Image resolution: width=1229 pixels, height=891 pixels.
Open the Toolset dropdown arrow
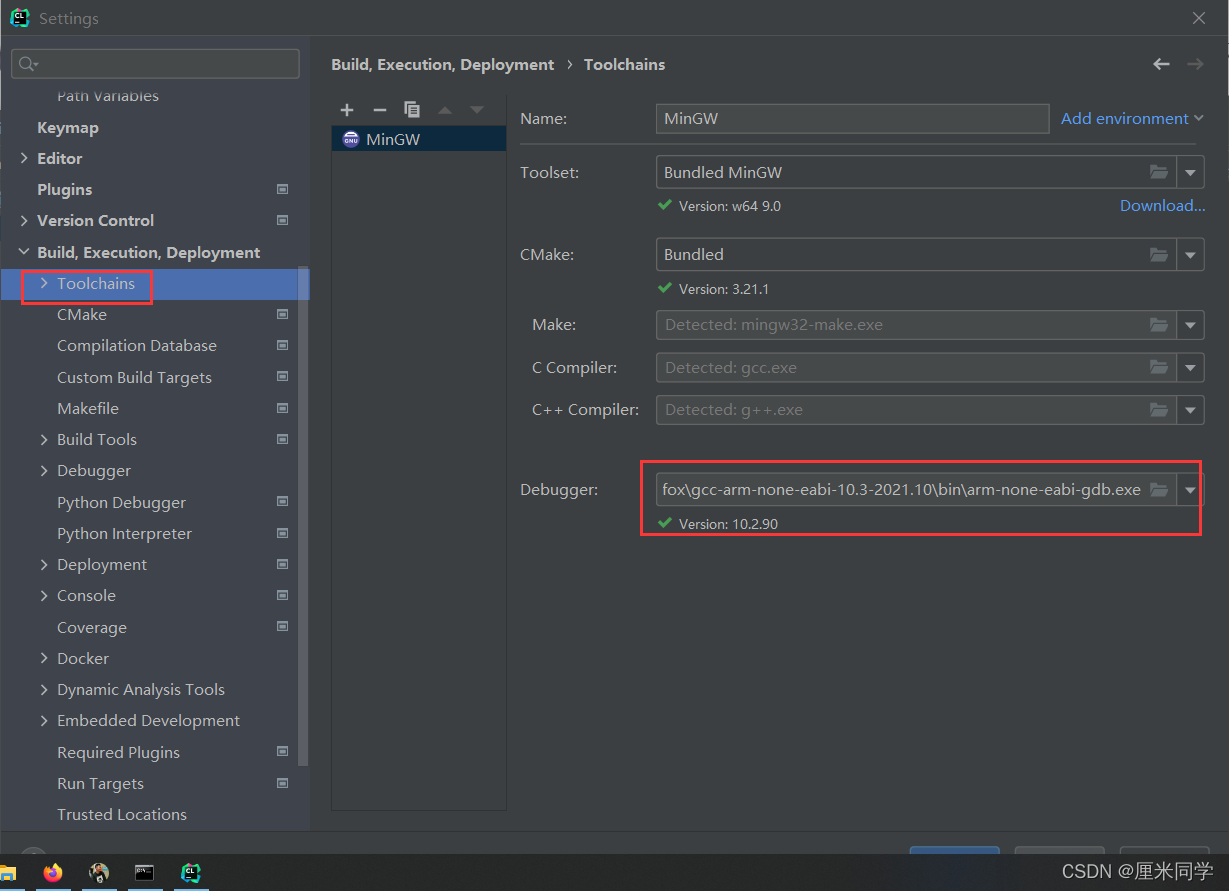(x=1190, y=172)
